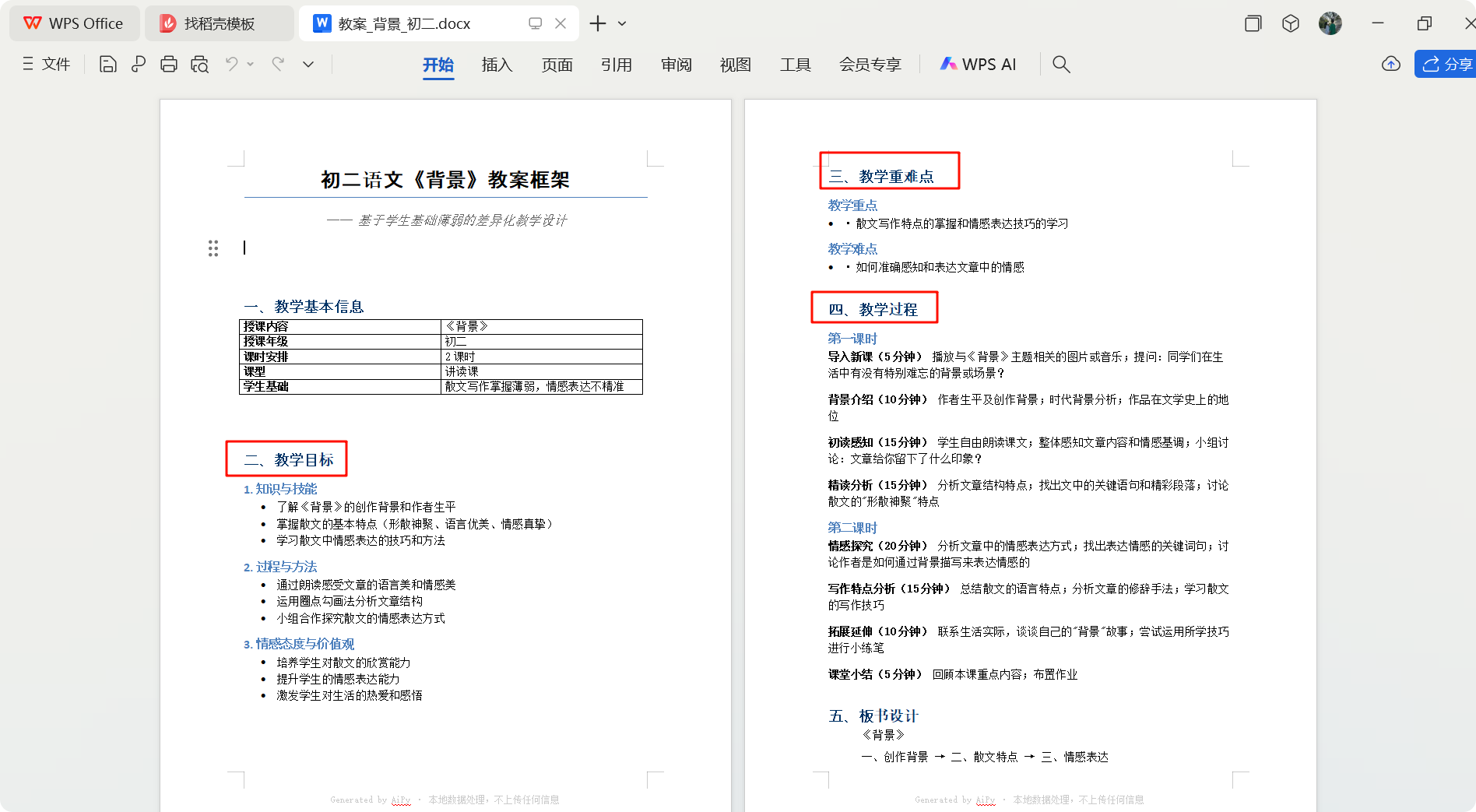Screen dimensions: 1476x812
Task: Open the user avatar profile
Action: (1330, 23)
